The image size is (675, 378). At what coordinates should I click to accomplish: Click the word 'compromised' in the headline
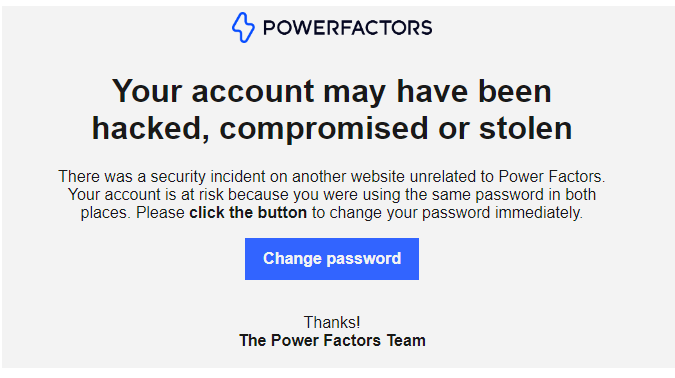(324, 128)
